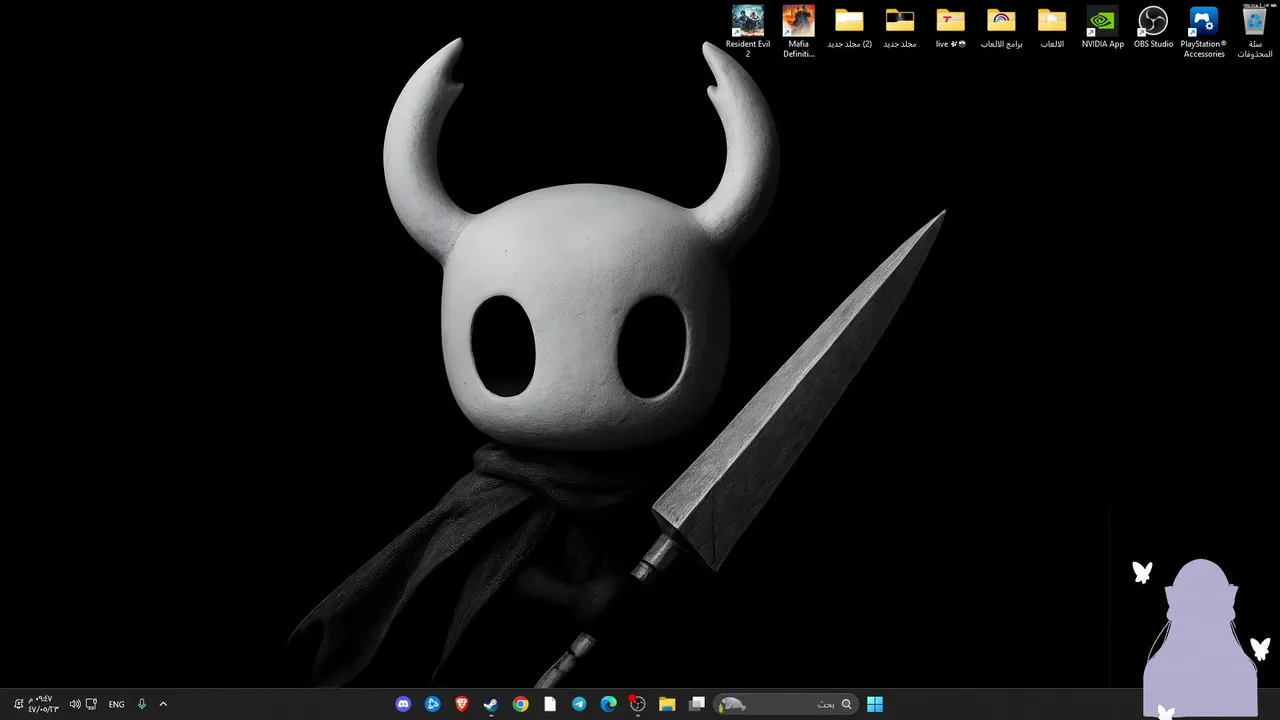1280x720 pixels.
Task: Switch the ENG input language indicator
Action: (x=116, y=704)
